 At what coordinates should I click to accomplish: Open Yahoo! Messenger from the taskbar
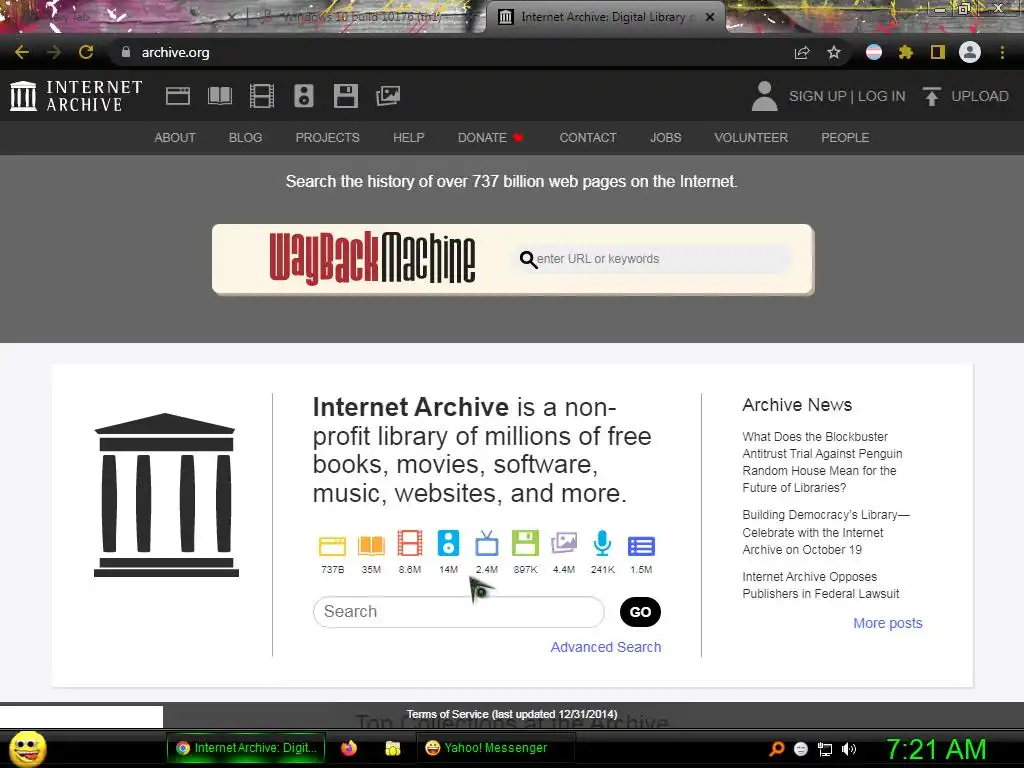tap(496, 748)
